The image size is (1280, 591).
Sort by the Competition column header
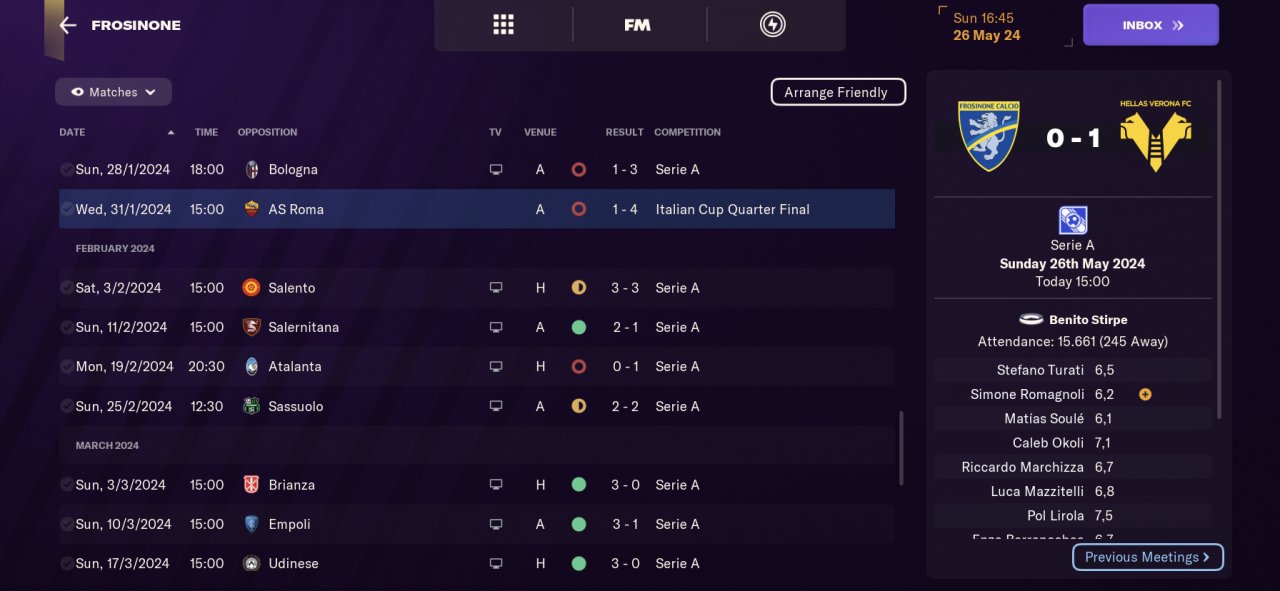(687, 132)
